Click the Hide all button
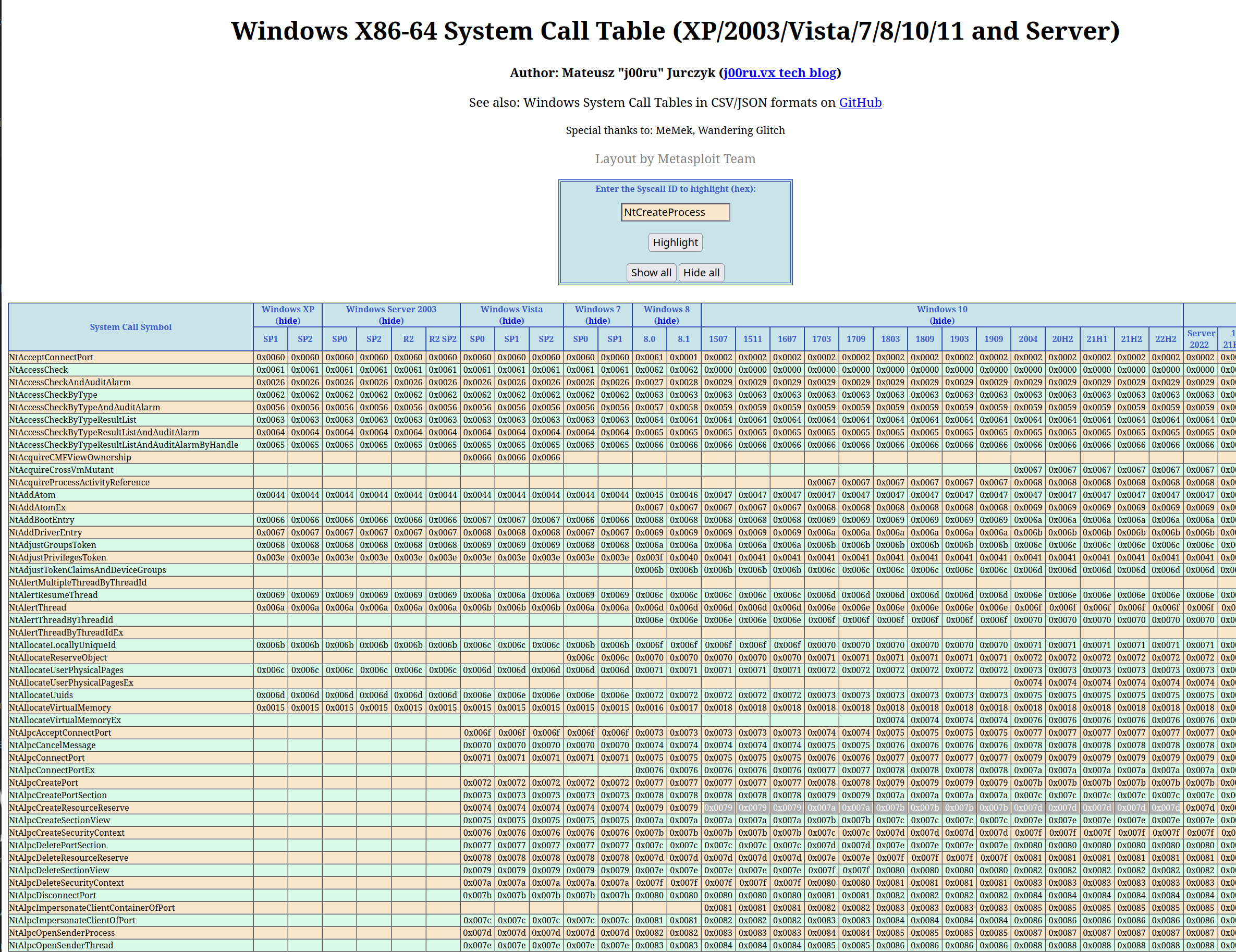 [x=701, y=273]
